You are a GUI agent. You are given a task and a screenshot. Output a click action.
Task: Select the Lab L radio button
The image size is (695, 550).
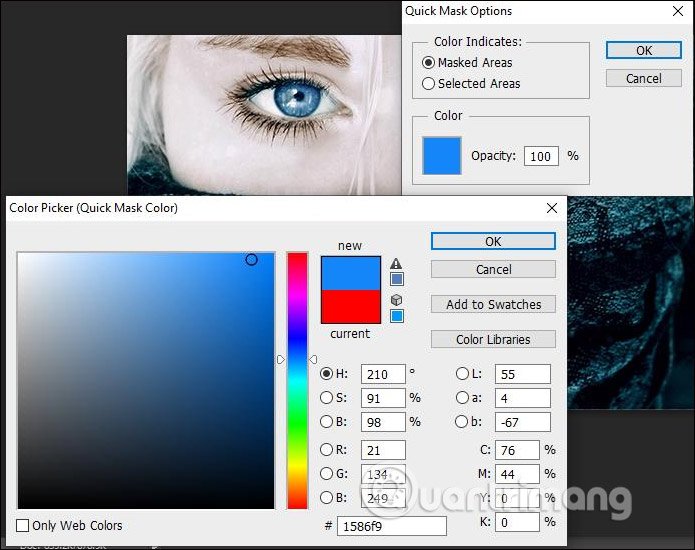pos(462,374)
